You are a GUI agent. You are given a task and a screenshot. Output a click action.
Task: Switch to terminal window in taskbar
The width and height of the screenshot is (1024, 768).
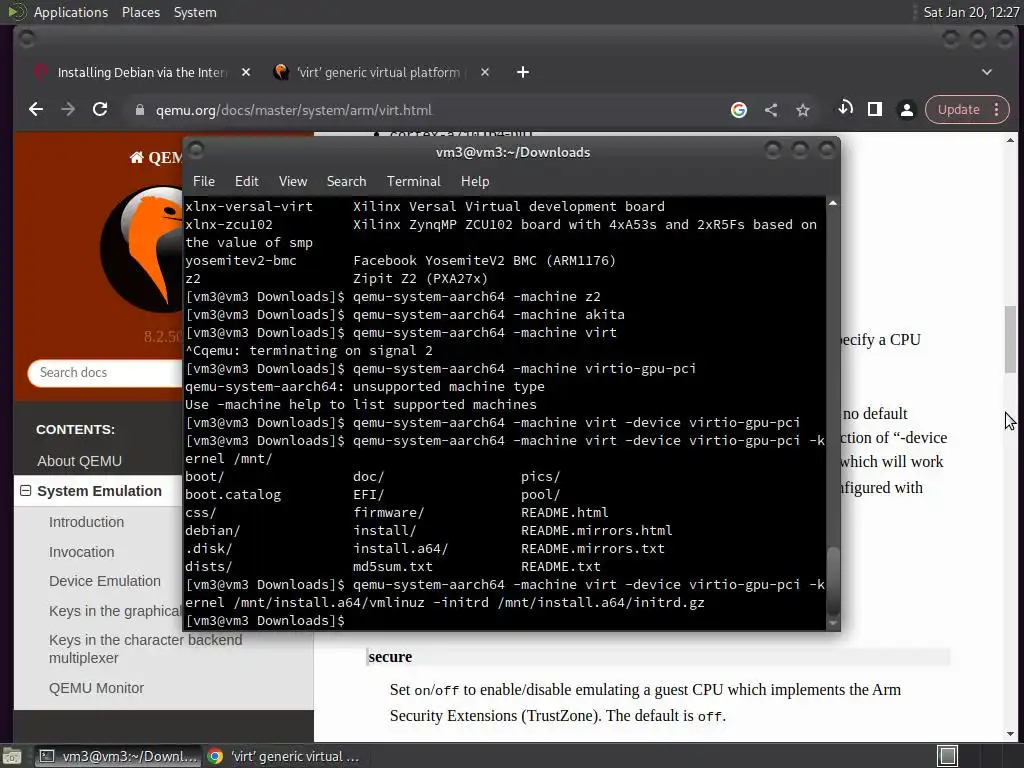118,756
